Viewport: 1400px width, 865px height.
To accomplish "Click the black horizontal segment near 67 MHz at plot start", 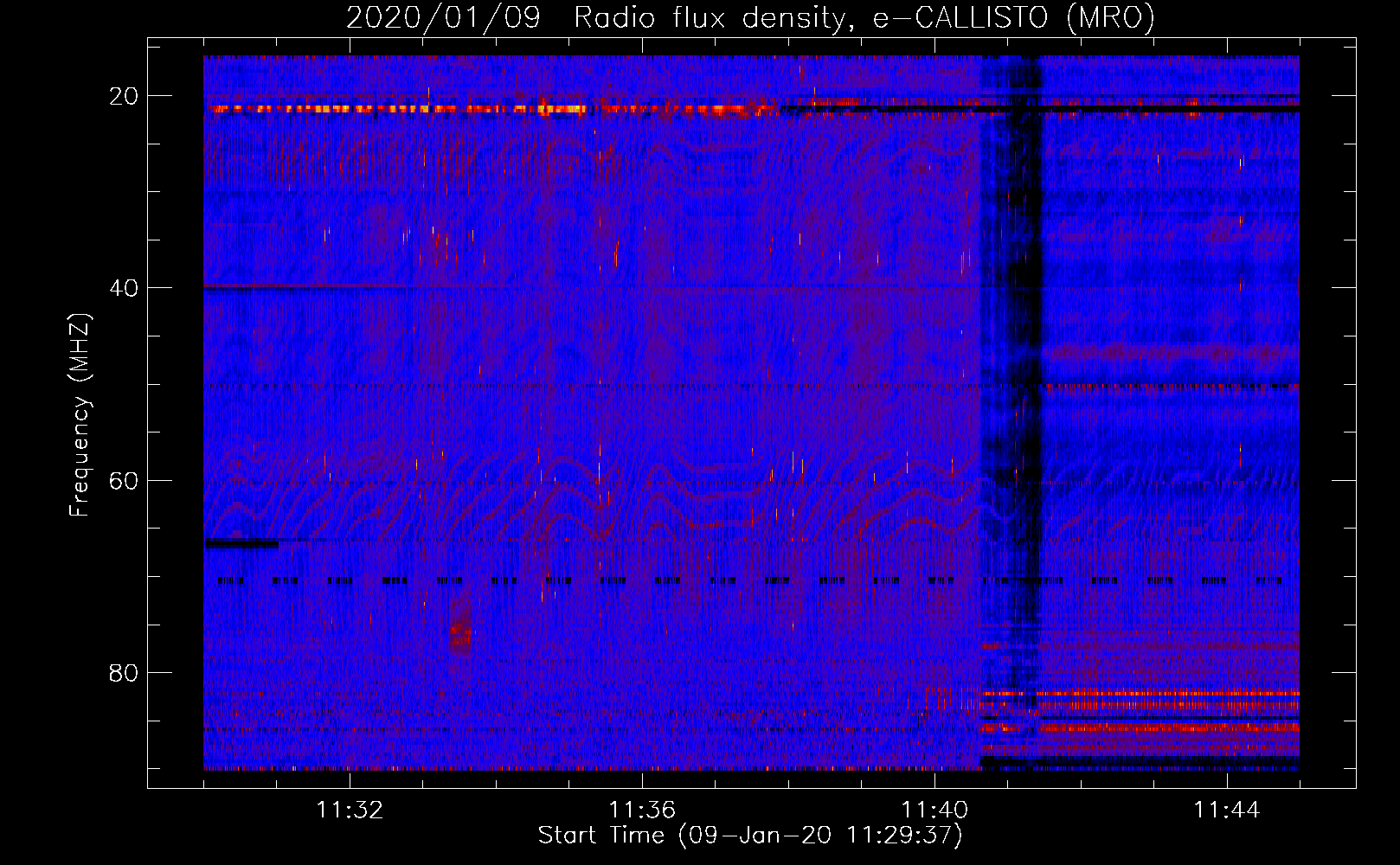I will (x=241, y=544).
